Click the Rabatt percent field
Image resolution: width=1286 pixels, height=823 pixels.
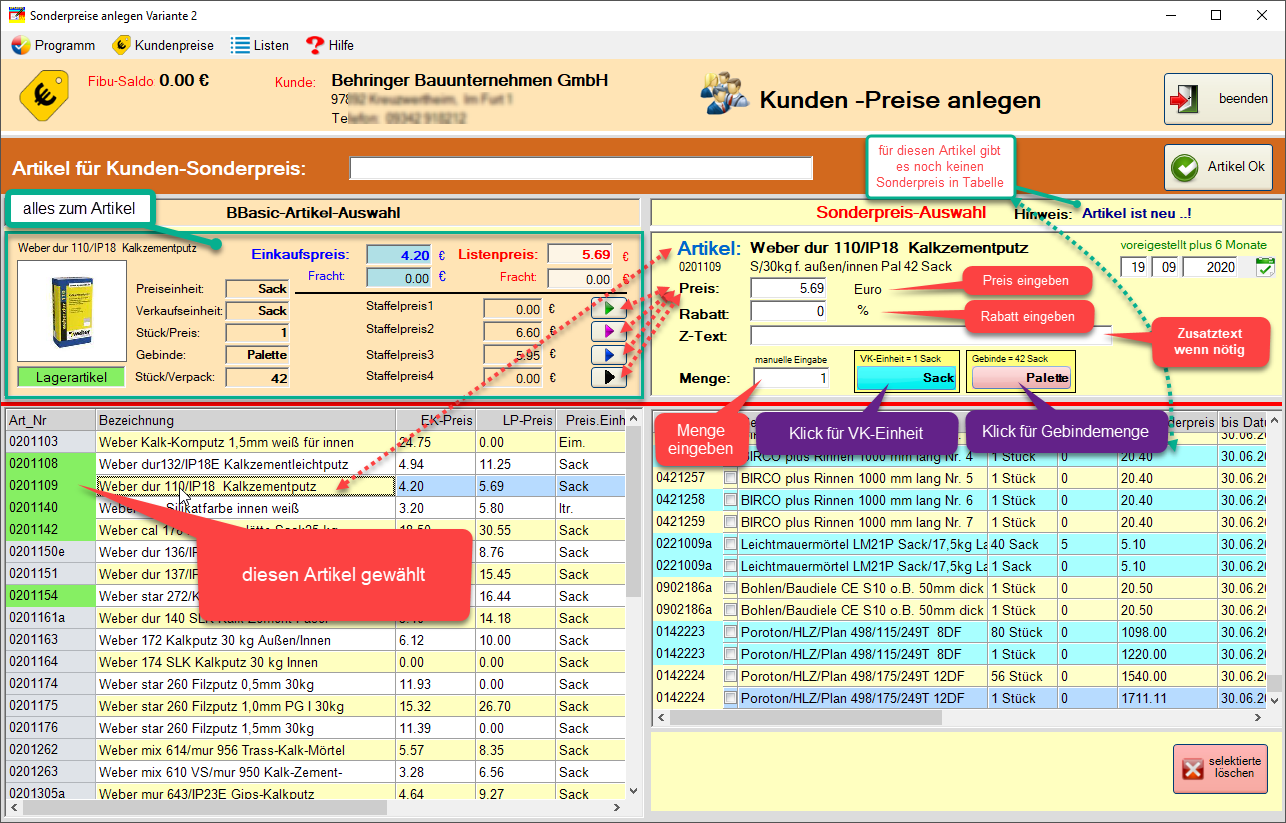[790, 311]
